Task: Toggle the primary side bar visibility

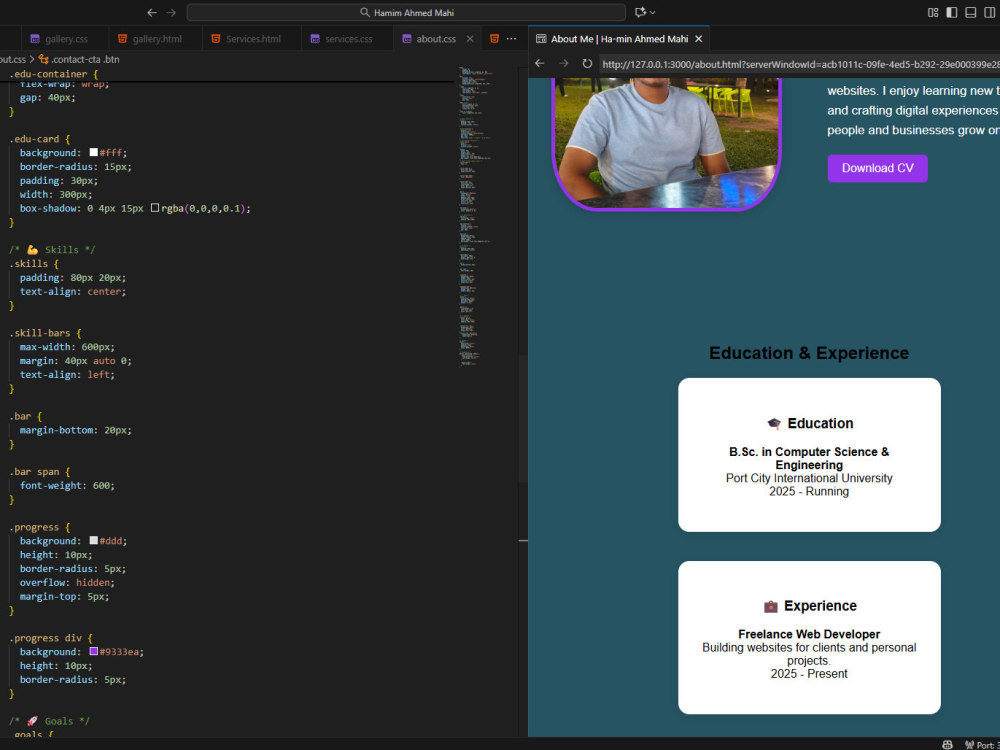Action: point(952,12)
